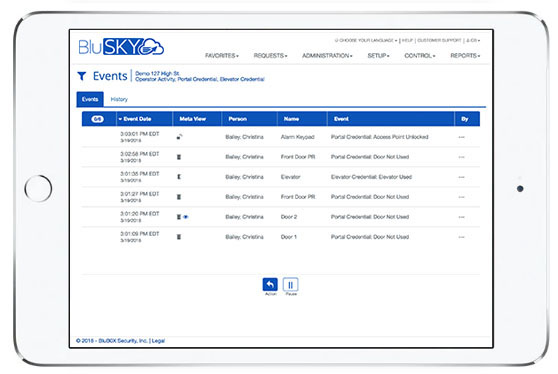Sort by the Event Date column arrow
Viewport: 558px width, 374px height.
(120, 119)
